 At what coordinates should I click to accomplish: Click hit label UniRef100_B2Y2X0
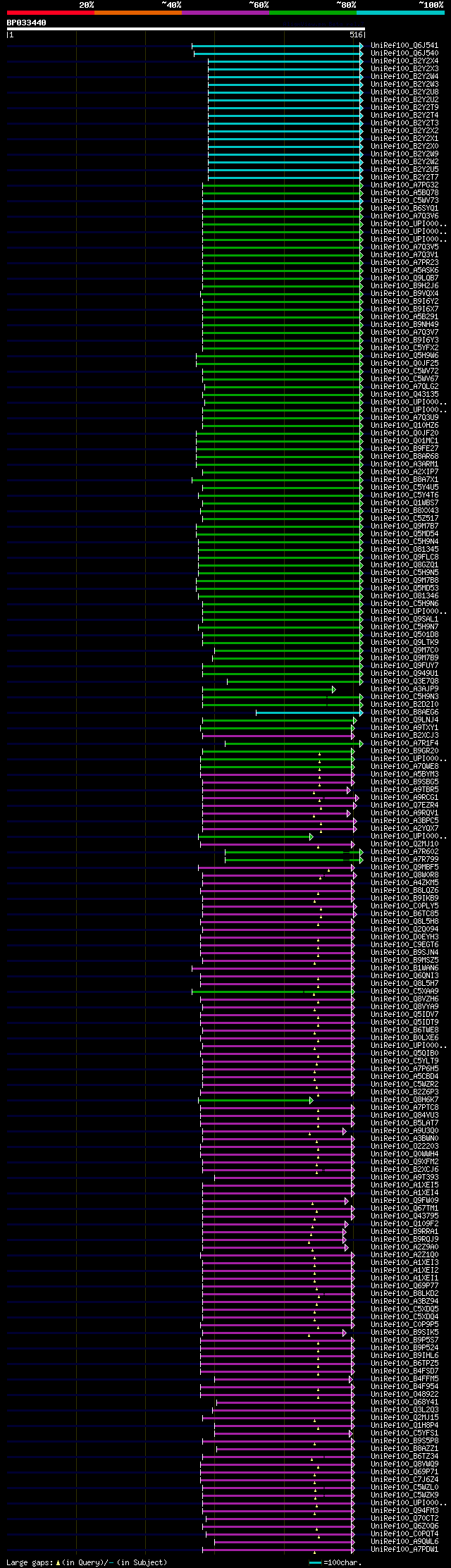click(x=404, y=146)
